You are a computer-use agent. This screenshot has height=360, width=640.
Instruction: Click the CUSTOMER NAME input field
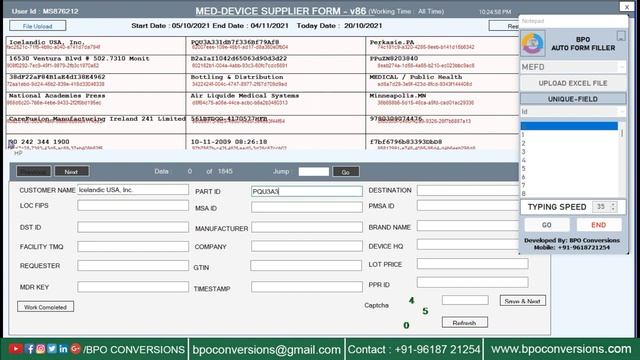pos(133,190)
